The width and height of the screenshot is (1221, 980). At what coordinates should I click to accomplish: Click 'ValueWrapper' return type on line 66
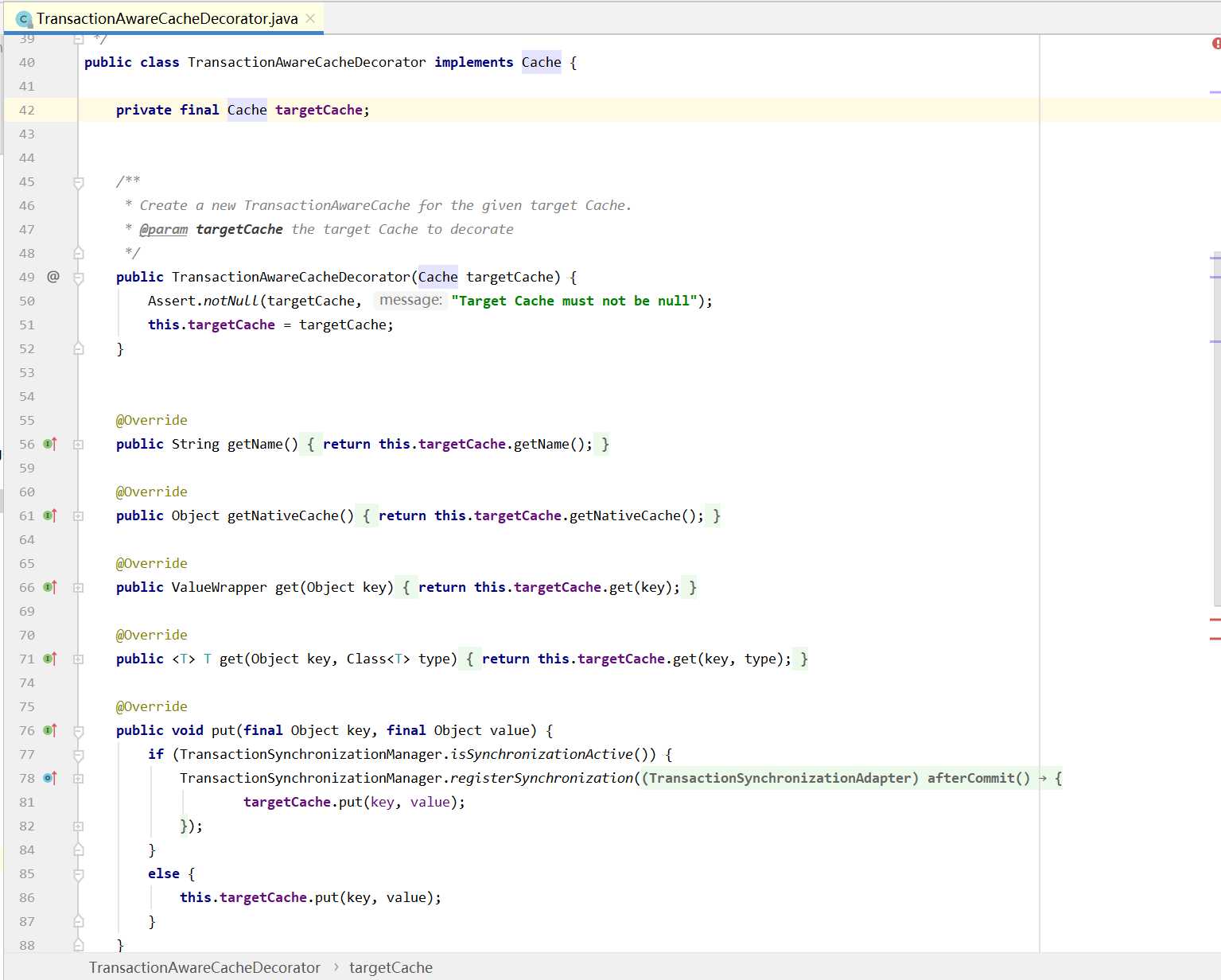pyautogui.click(x=220, y=587)
